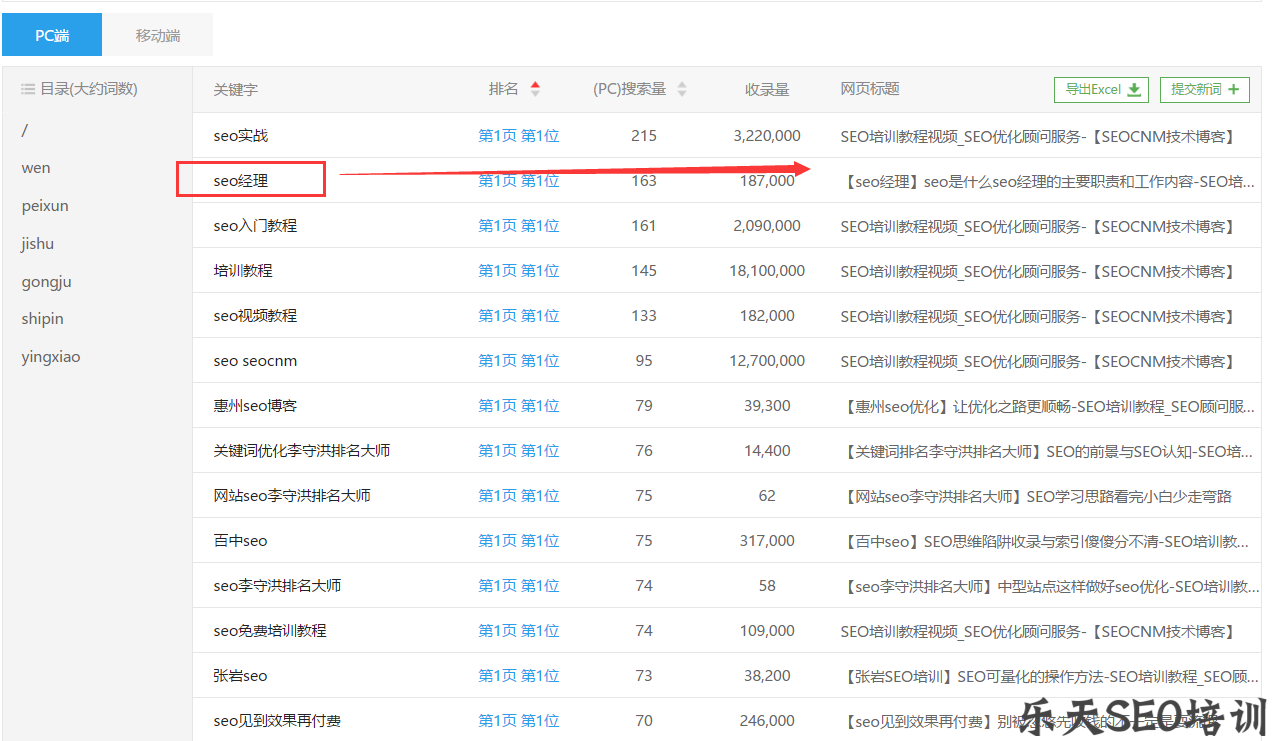Sort by (PC)搜索量 column arrow
1275x741 pixels.
[682, 89]
